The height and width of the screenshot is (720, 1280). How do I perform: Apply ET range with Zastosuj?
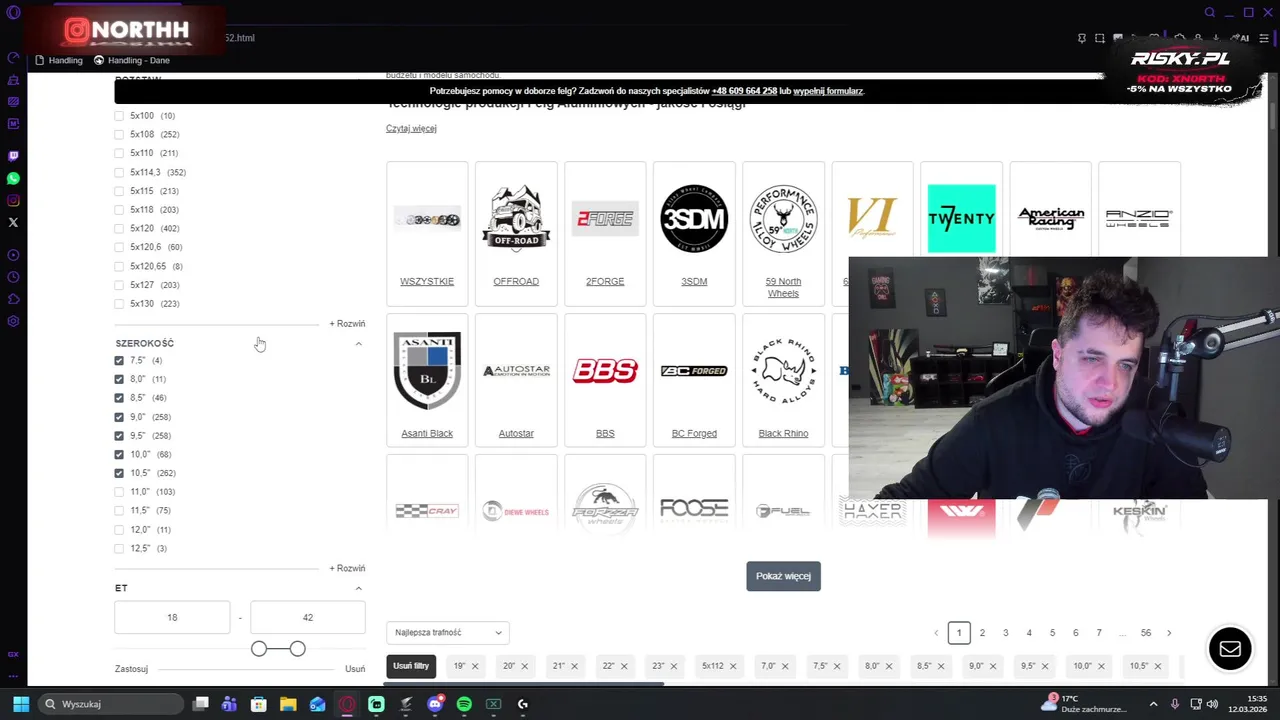tap(131, 669)
